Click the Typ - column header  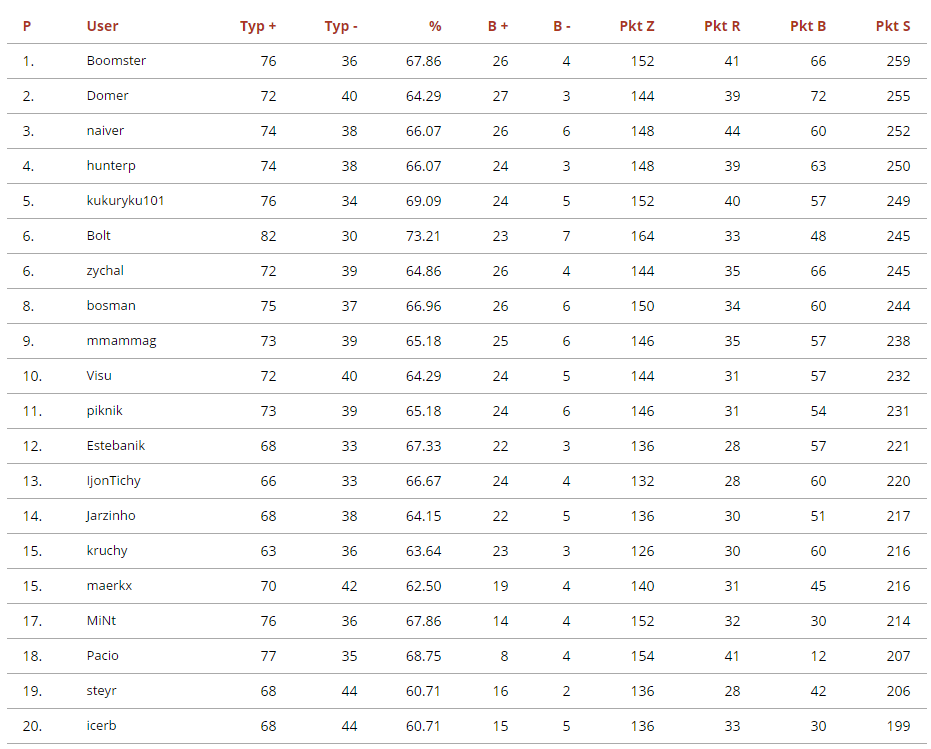[x=340, y=26]
